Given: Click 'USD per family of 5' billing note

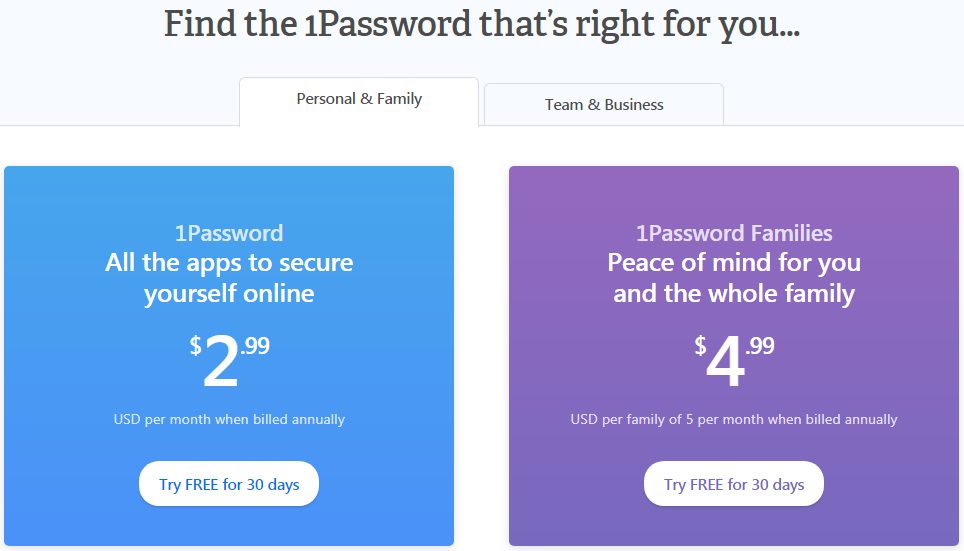Looking at the screenshot, I should coord(734,419).
